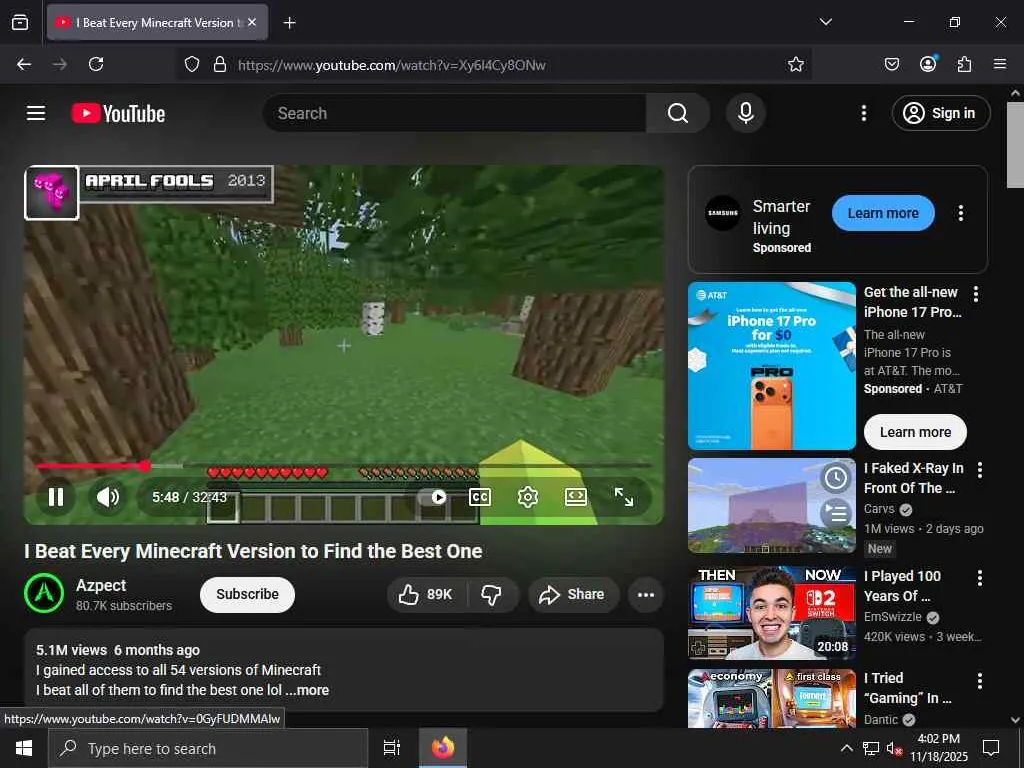Open the Azpect channel avatar
Image resolution: width=1024 pixels, height=768 pixels.
[44, 594]
